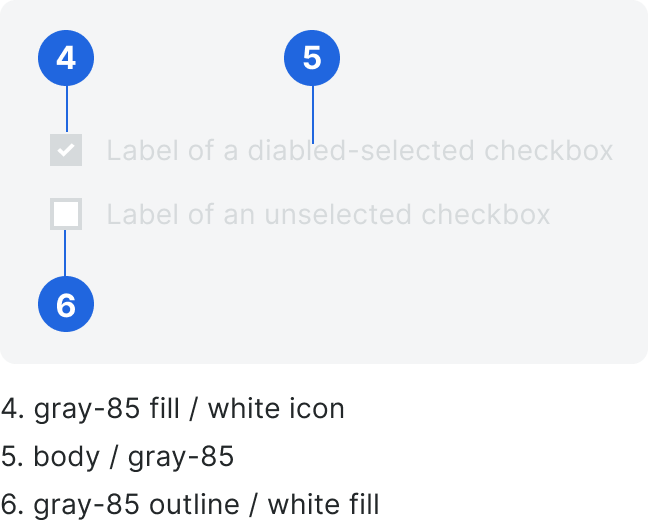This screenshot has height=524, width=648.
Task: Select the '4. gray-85 fill / white icon' line
Action: 173,409
